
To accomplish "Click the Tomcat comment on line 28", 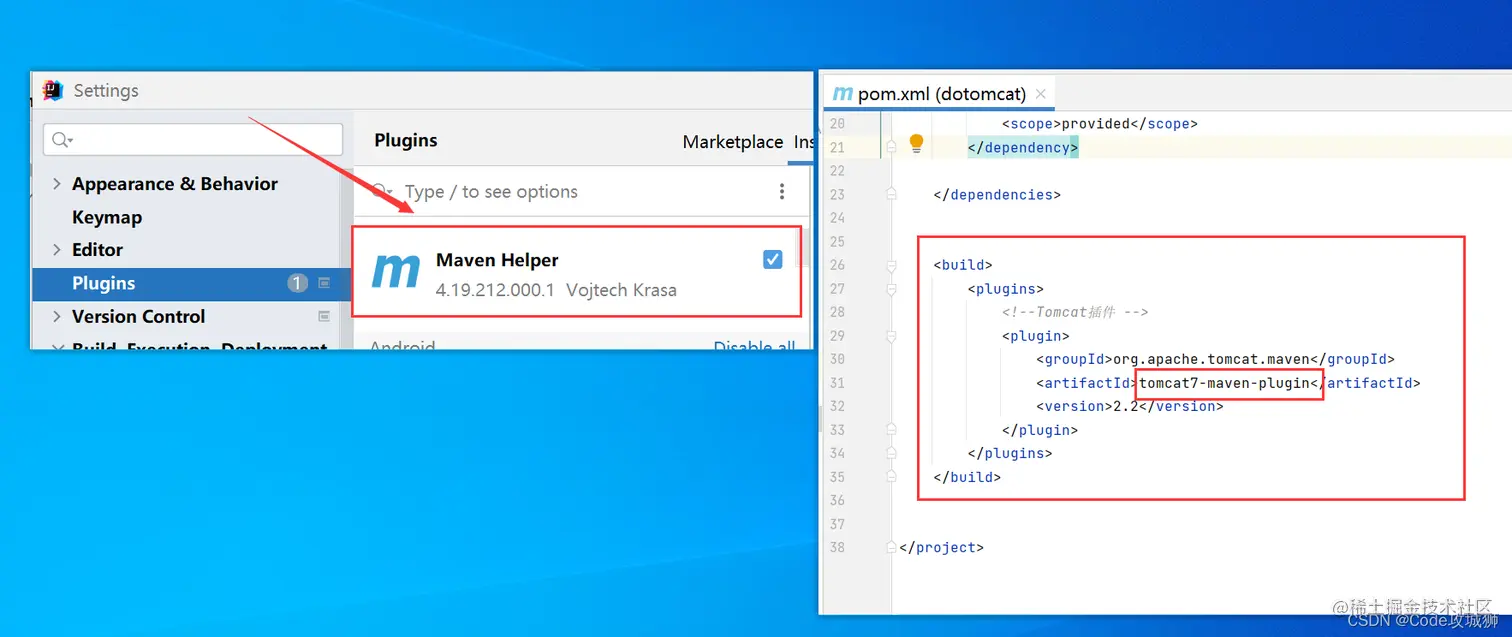I will (1075, 312).
